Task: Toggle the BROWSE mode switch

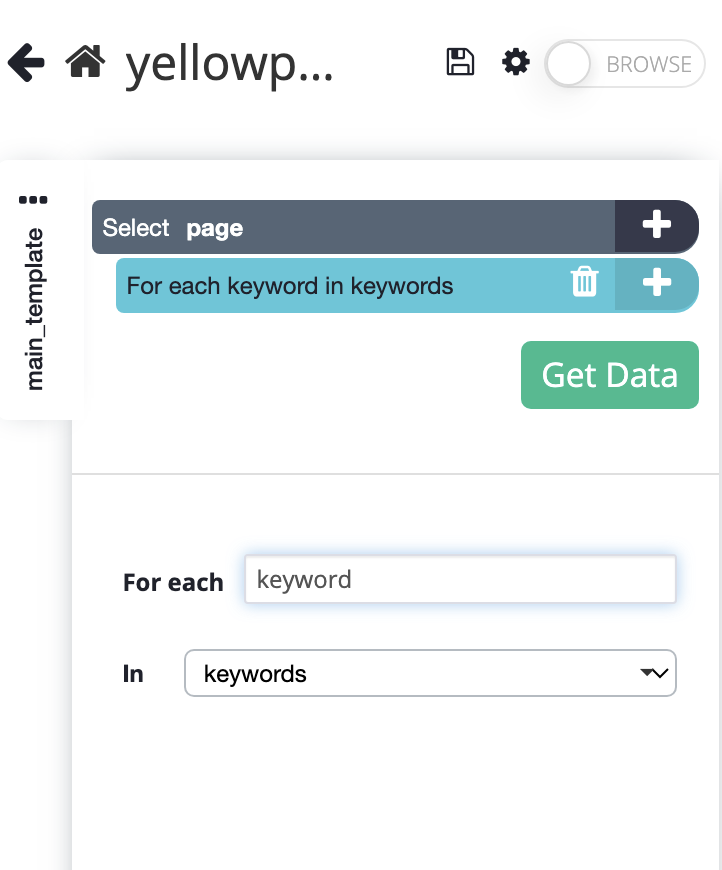Action: tap(625, 64)
